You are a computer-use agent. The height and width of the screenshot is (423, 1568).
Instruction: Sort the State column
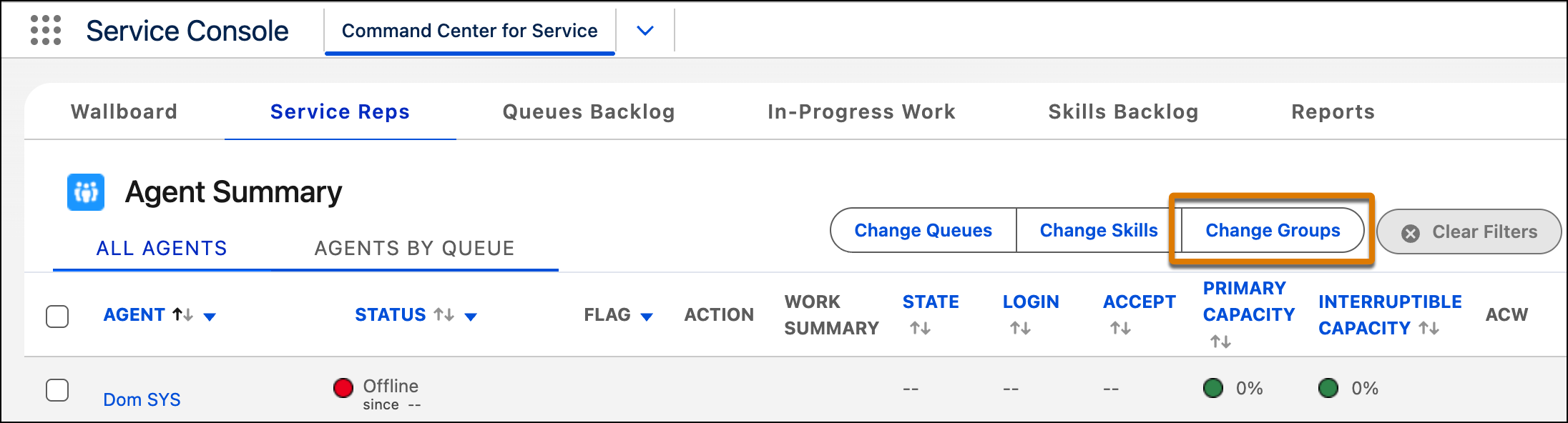pyautogui.click(x=920, y=328)
